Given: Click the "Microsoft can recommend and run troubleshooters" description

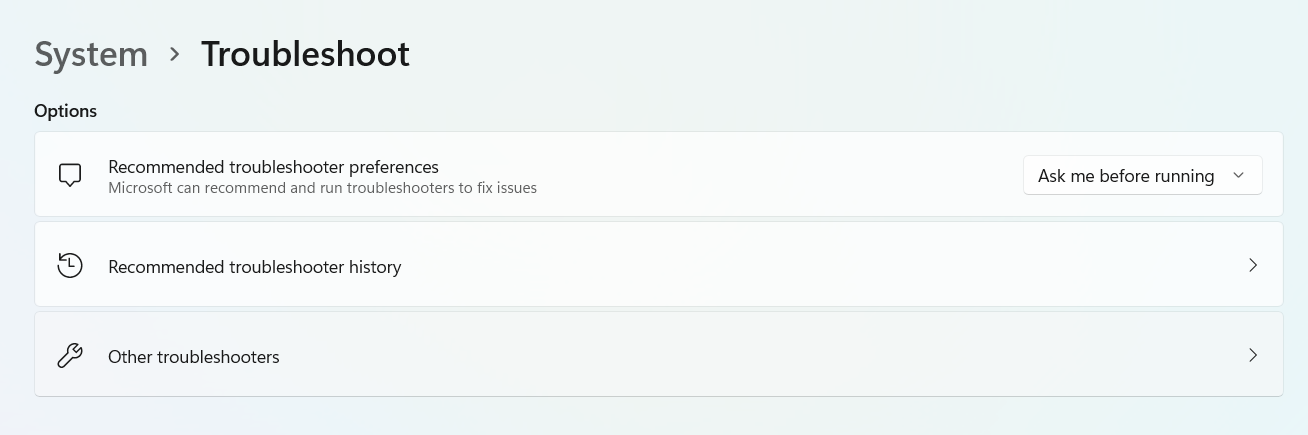Looking at the screenshot, I should tap(322, 188).
